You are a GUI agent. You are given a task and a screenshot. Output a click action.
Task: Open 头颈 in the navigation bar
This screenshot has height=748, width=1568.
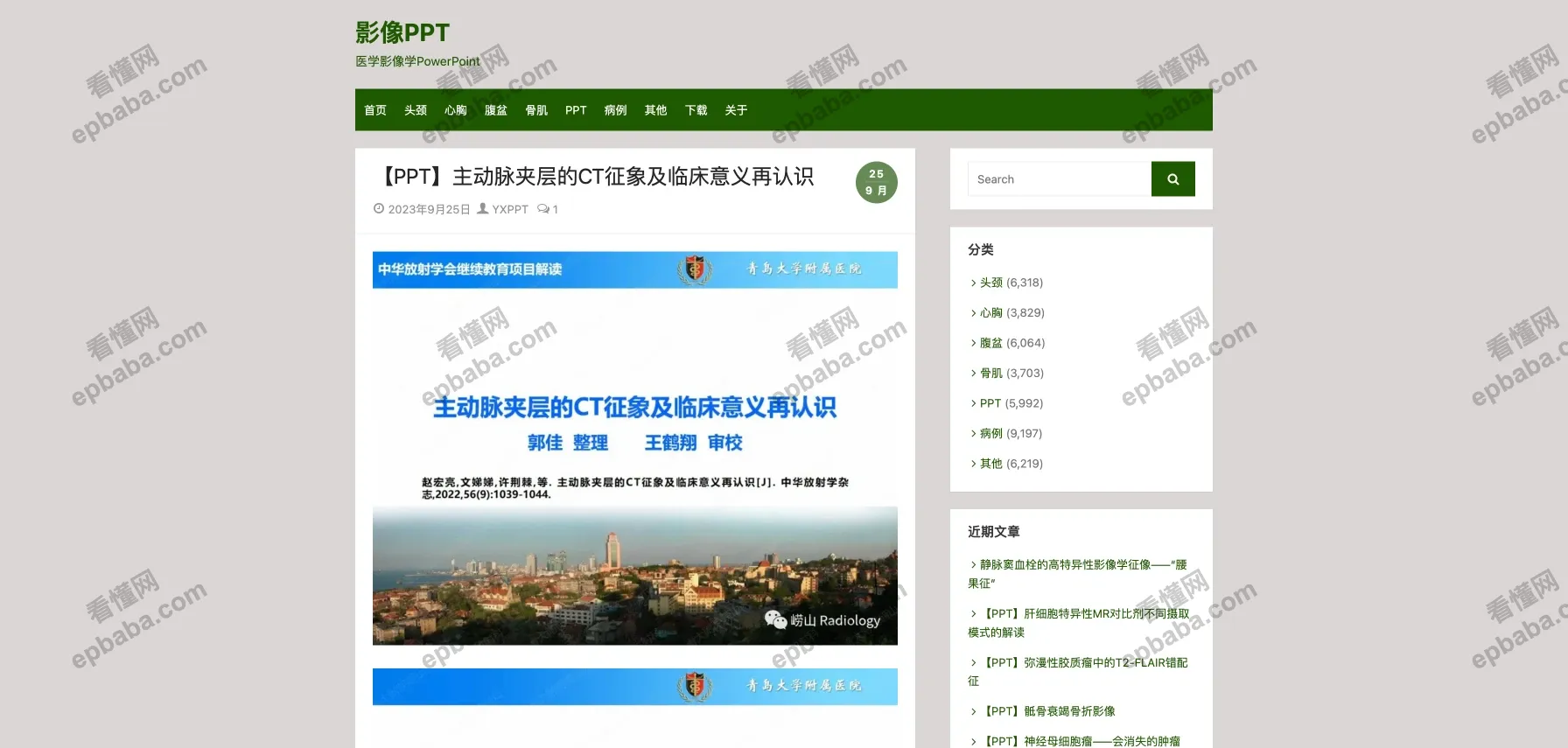pos(416,110)
